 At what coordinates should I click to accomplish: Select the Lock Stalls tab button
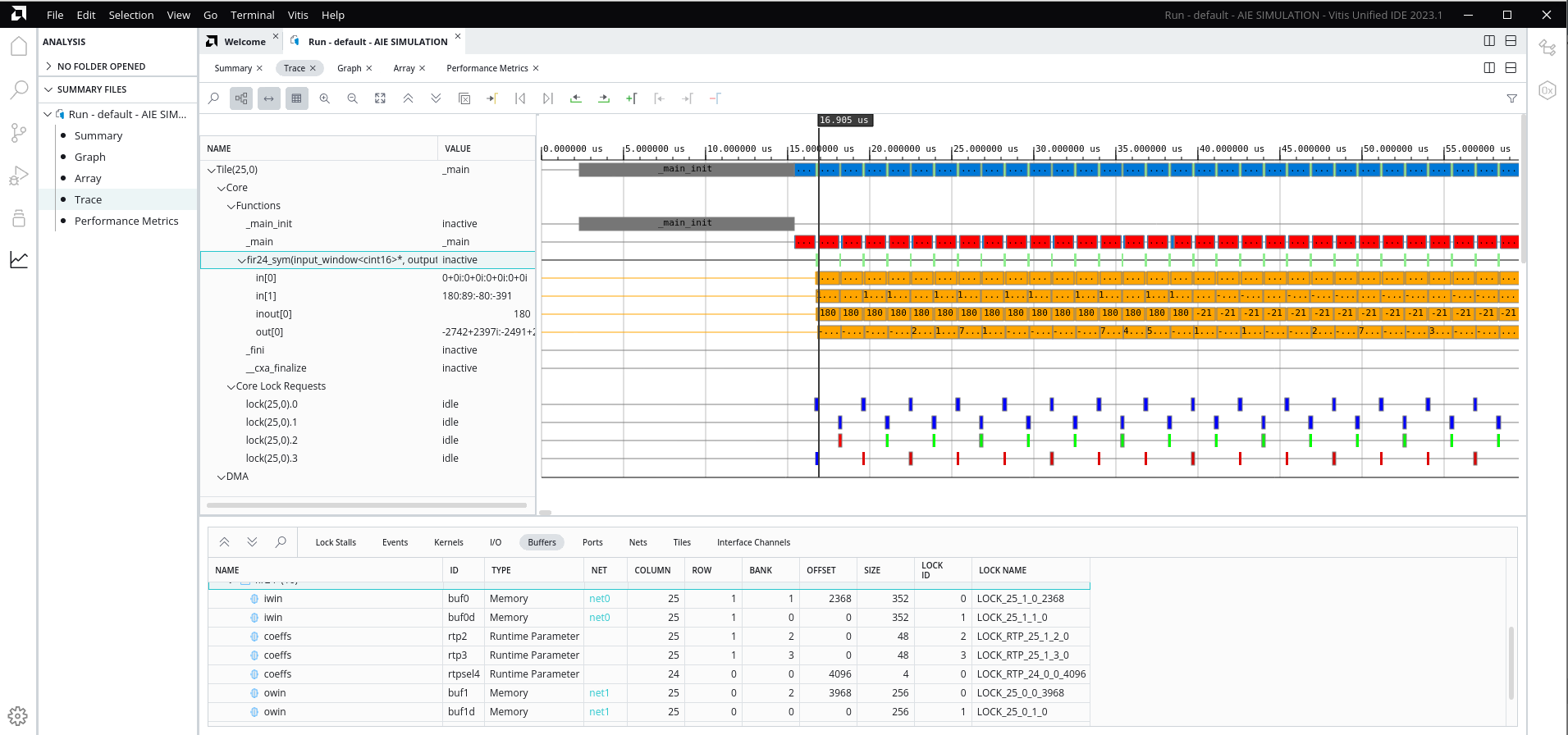tap(336, 542)
